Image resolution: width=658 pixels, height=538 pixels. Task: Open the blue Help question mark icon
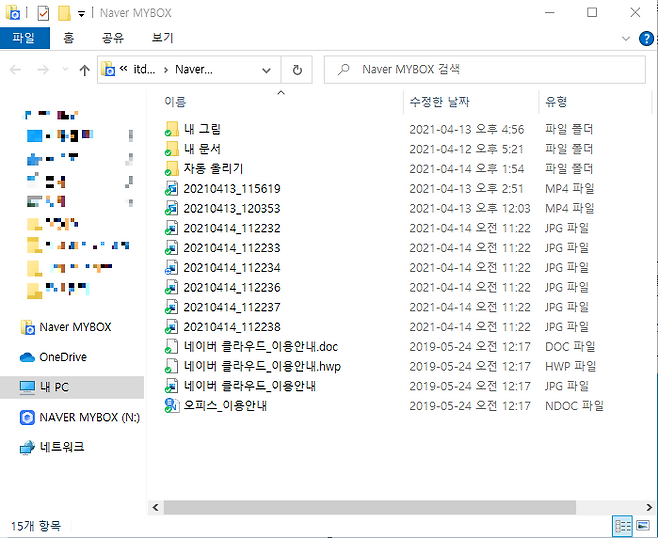click(x=646, y=39)
